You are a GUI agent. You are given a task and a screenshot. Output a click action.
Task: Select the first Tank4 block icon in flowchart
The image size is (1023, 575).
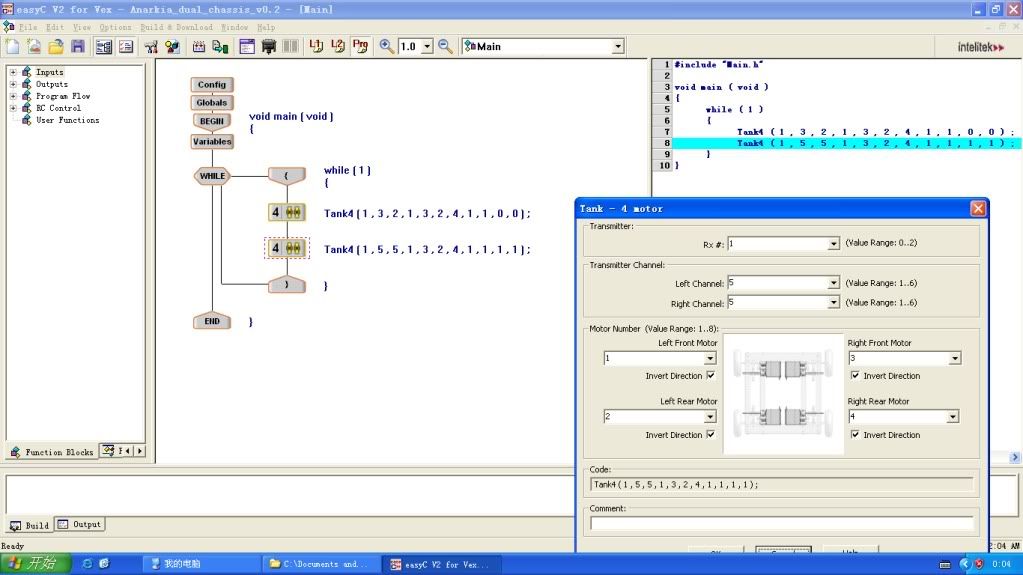pos(286,212)
